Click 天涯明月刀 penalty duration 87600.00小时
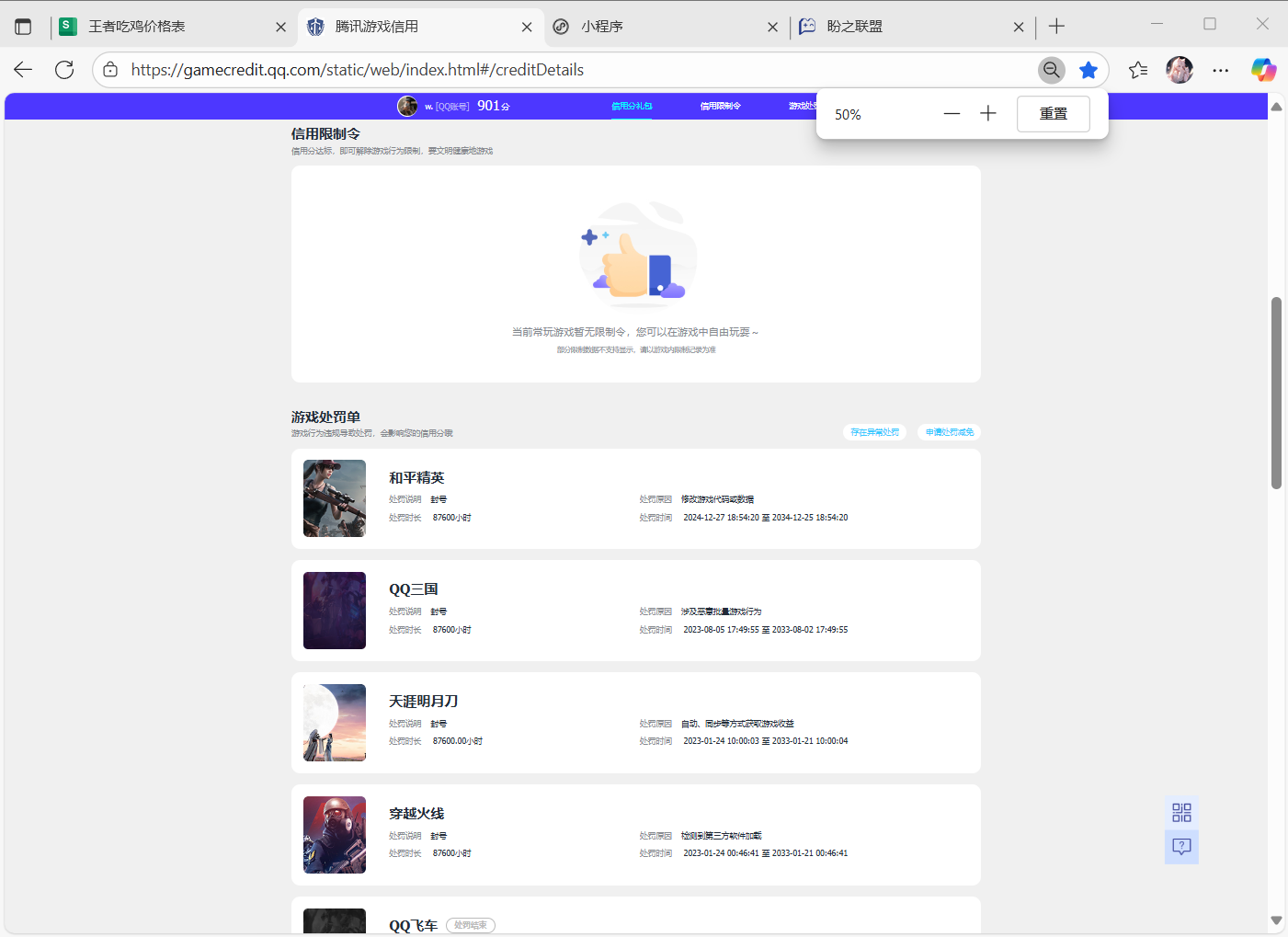Viewport: 1288px width, 937px height. (458, 741)
